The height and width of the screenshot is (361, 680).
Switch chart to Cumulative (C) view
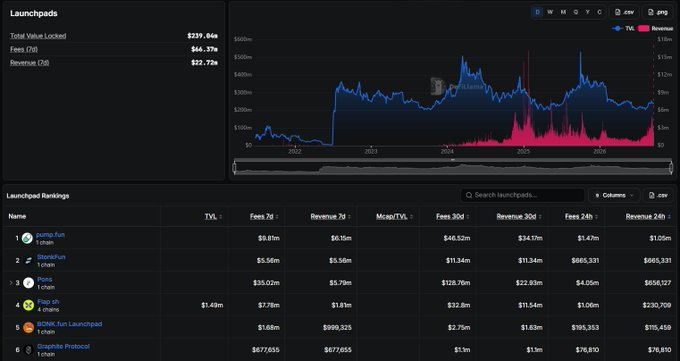point(599,12)
